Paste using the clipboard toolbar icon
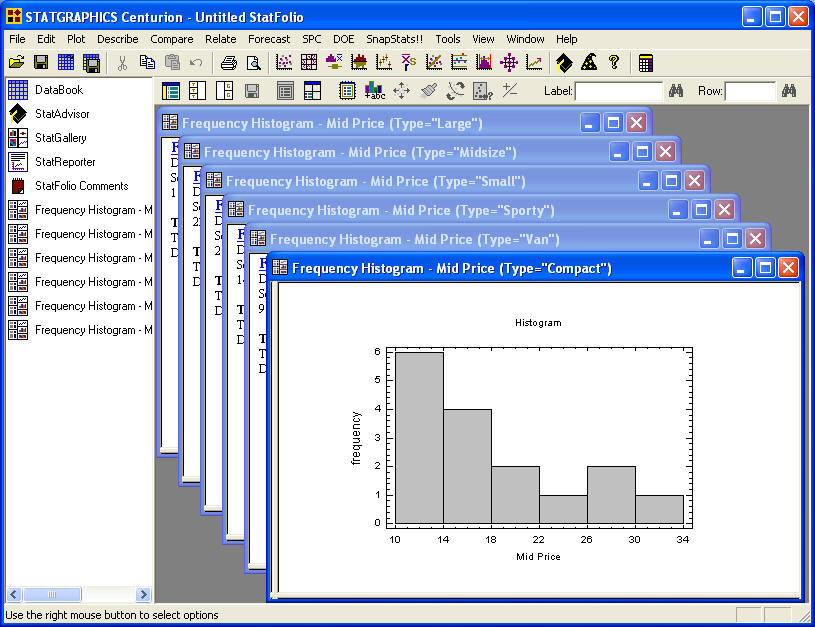Viewport: 815px width, 627px height. coord(172,63)
